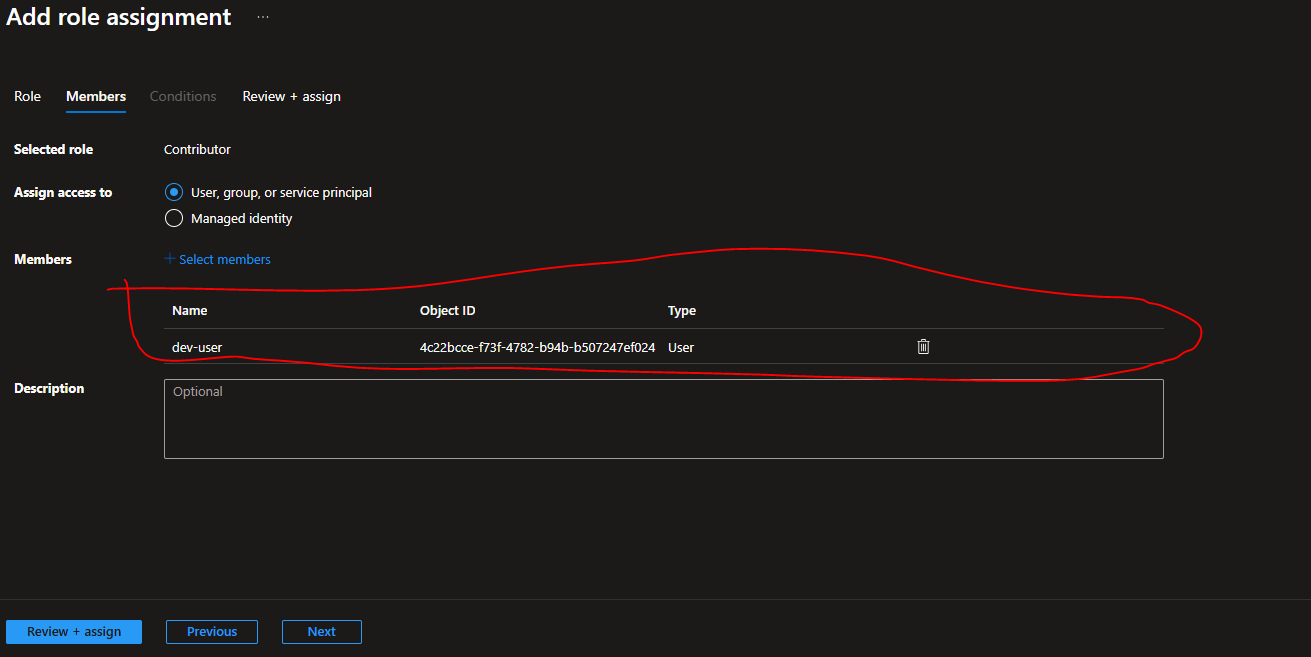This screenshot has height=657, width=1311.
Task: Click the blue Review + assign button
Action: pyautogui.click(x=74, y=632)
